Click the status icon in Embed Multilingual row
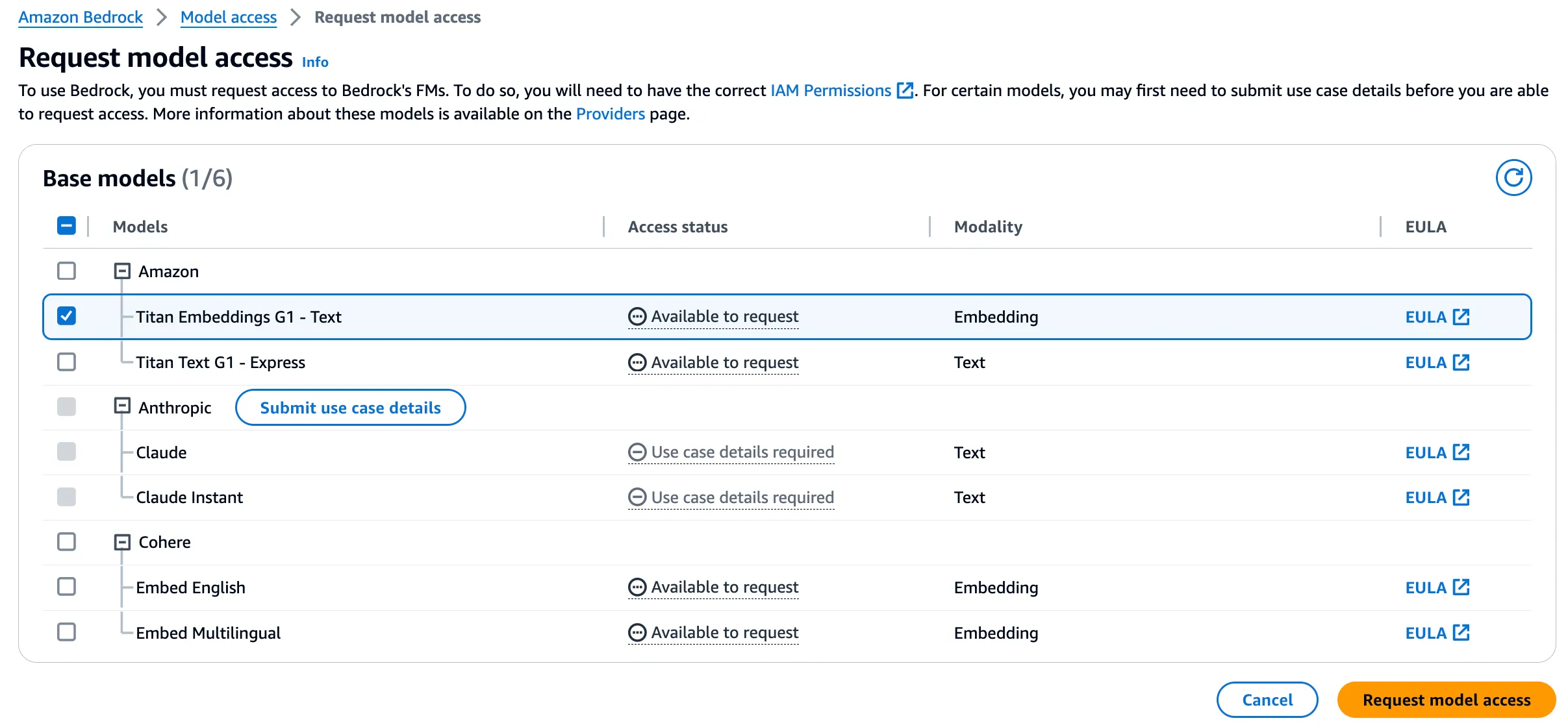The image size is (1568, 727). 637,632
